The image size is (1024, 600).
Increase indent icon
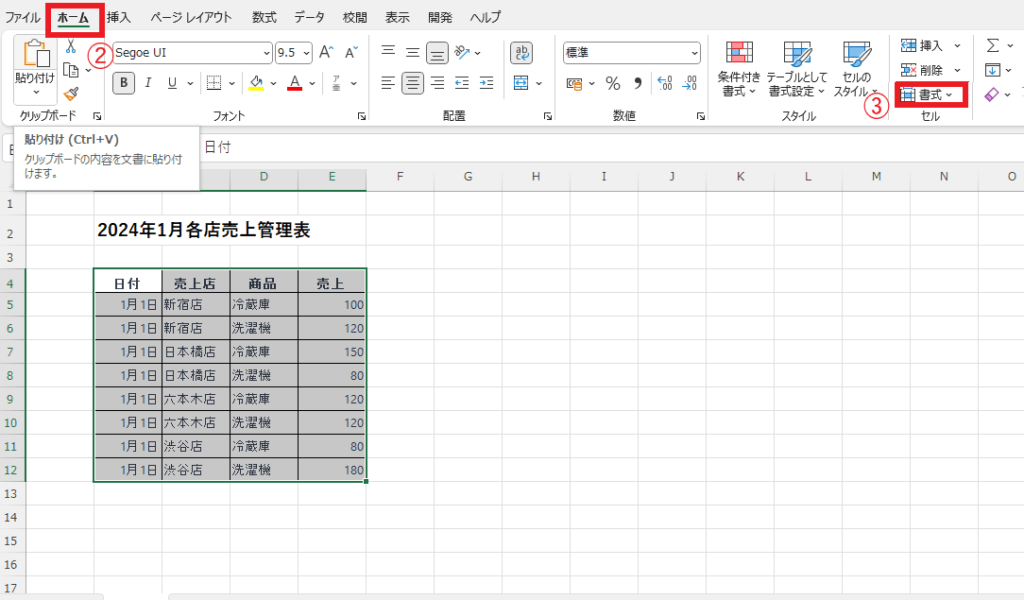coord(487,83)
